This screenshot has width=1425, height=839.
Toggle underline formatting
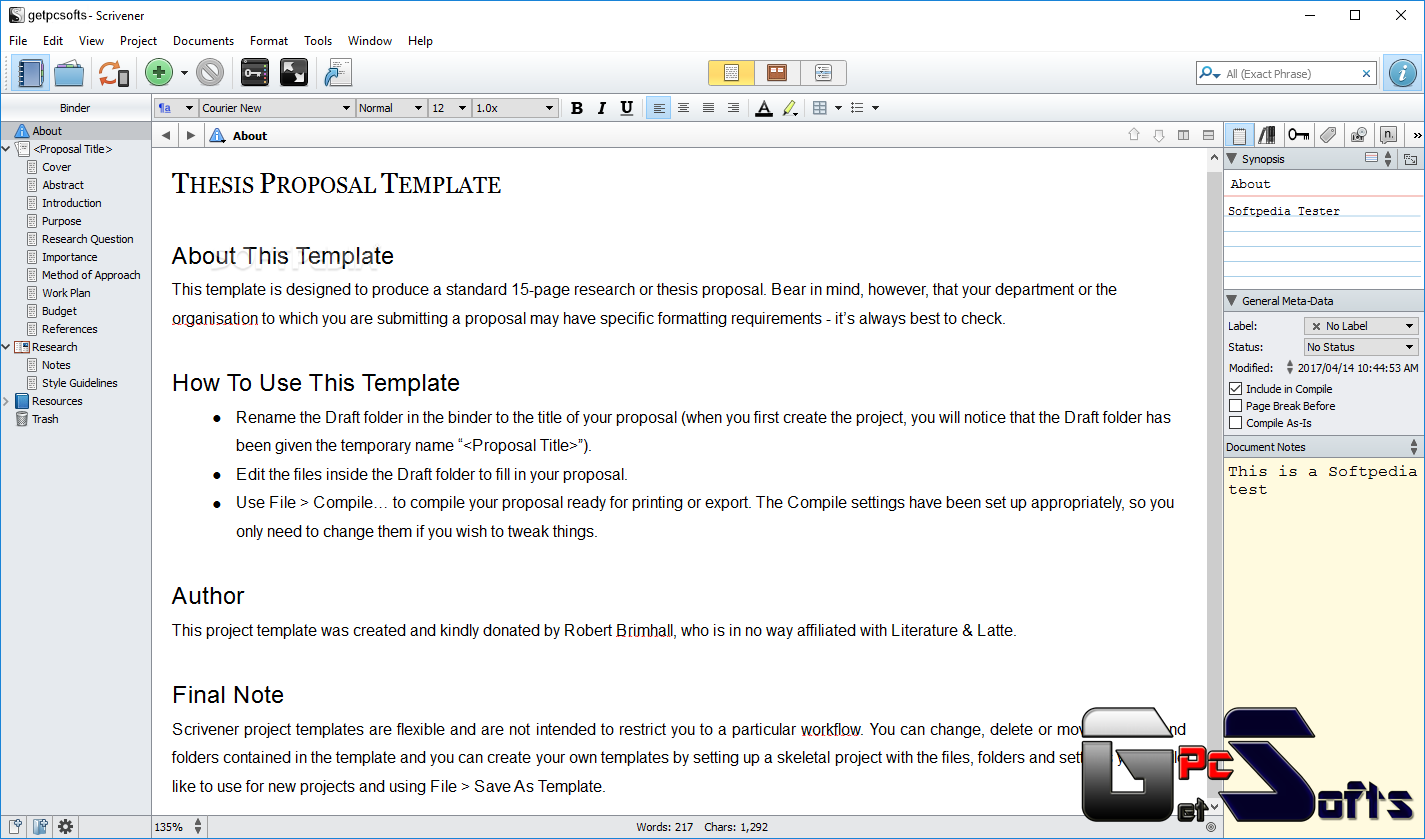pyautogui.click(x=627, y=108)
